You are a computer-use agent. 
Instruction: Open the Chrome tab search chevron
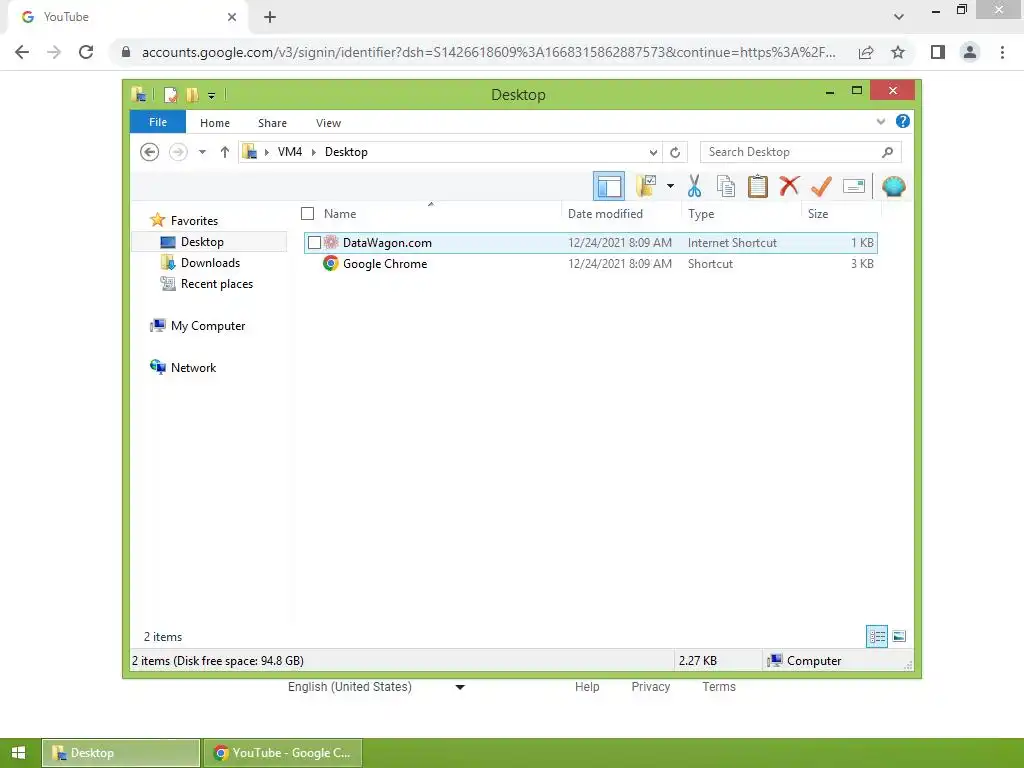pyautogui.click(x=899, y=17)
